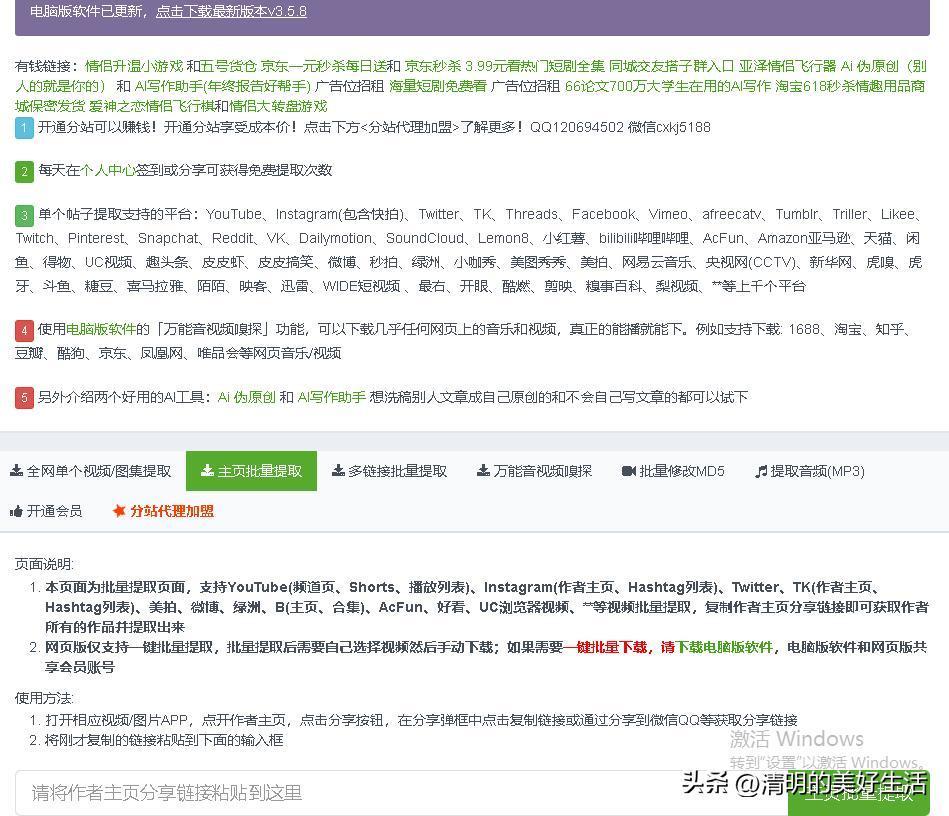
Task: Click the AI写作助手 link in item 5
Action: click(332, 397)
